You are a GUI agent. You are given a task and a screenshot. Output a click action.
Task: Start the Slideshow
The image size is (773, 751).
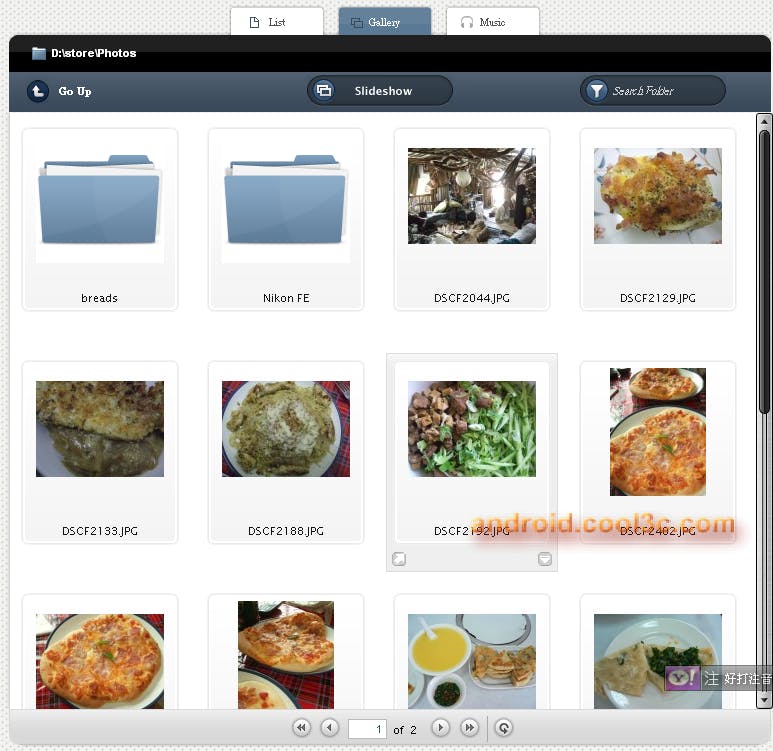click(380, 91)
